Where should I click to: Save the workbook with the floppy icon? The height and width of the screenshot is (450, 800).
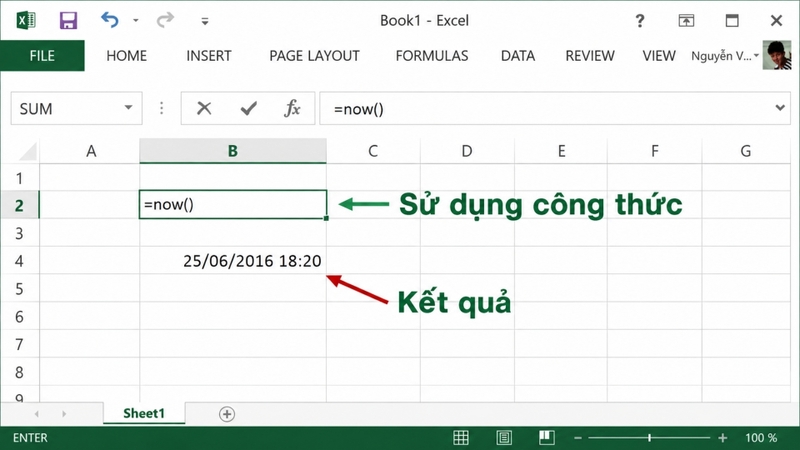[68, 20]
